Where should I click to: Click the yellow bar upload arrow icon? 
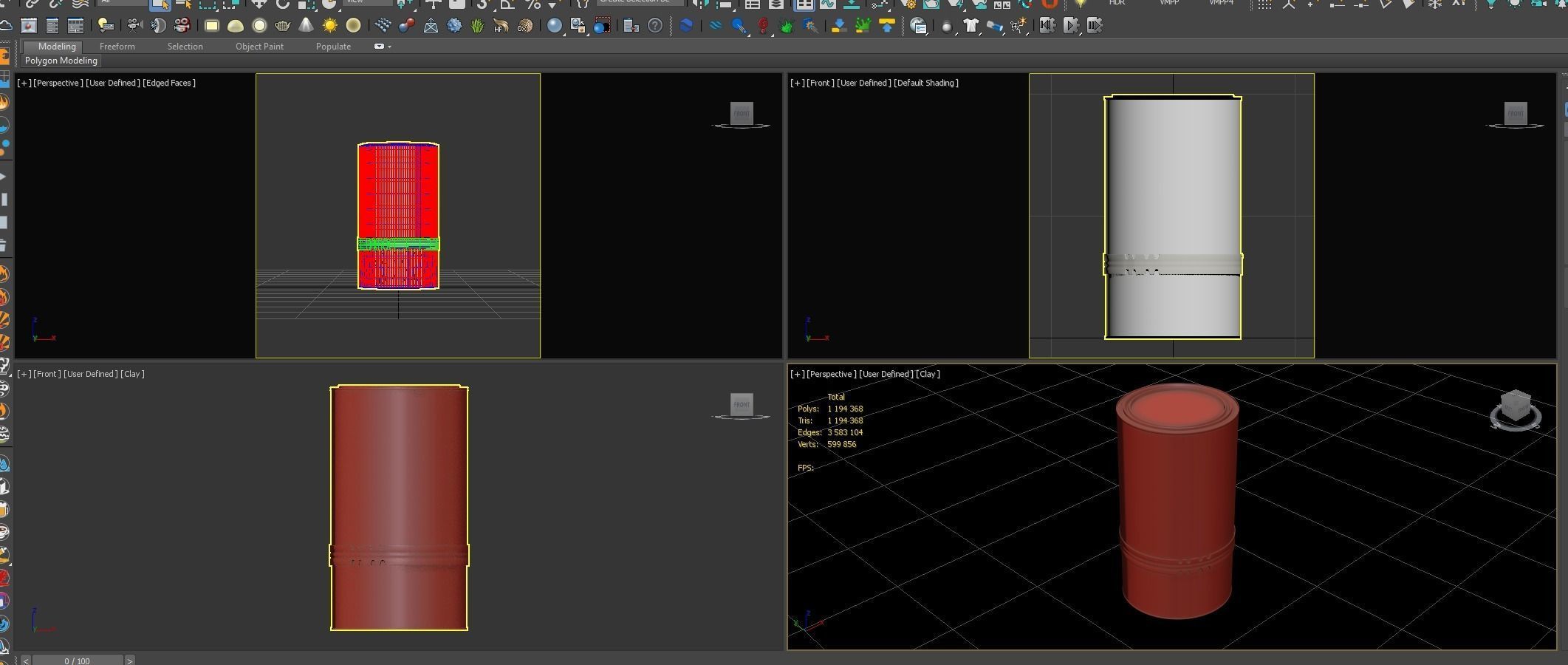(887, 26)
